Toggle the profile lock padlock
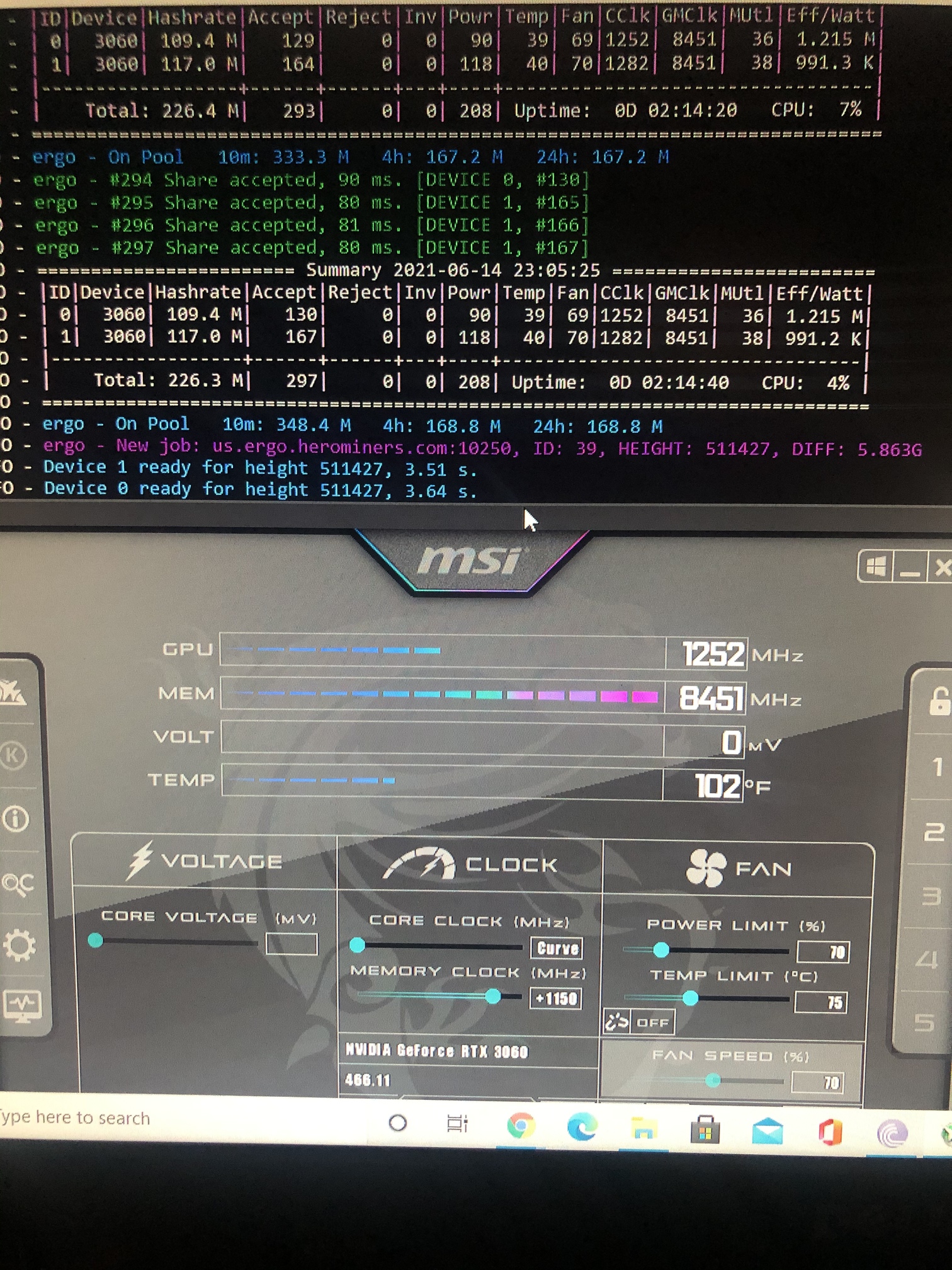The width and height of the screenshot is (952, 1270). [938, 701]
